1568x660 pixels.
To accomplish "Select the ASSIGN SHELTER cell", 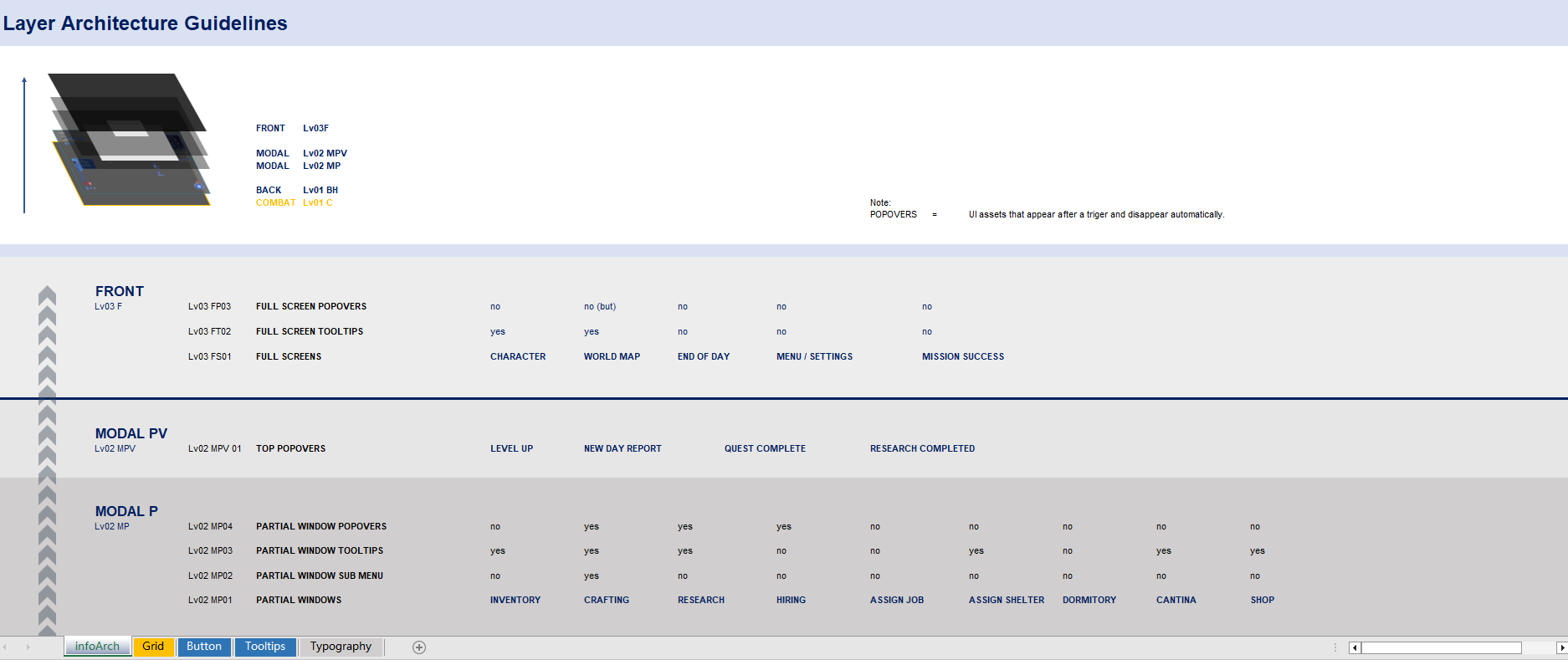I will 1007,601.
